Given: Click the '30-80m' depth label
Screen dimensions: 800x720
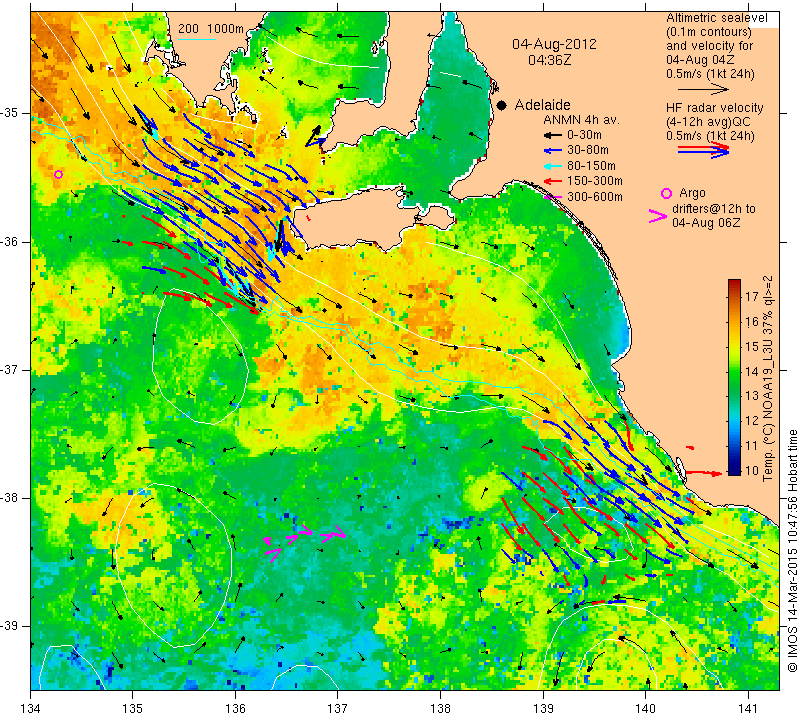Looking at the screenshot, I should click(x=588, y=151).
